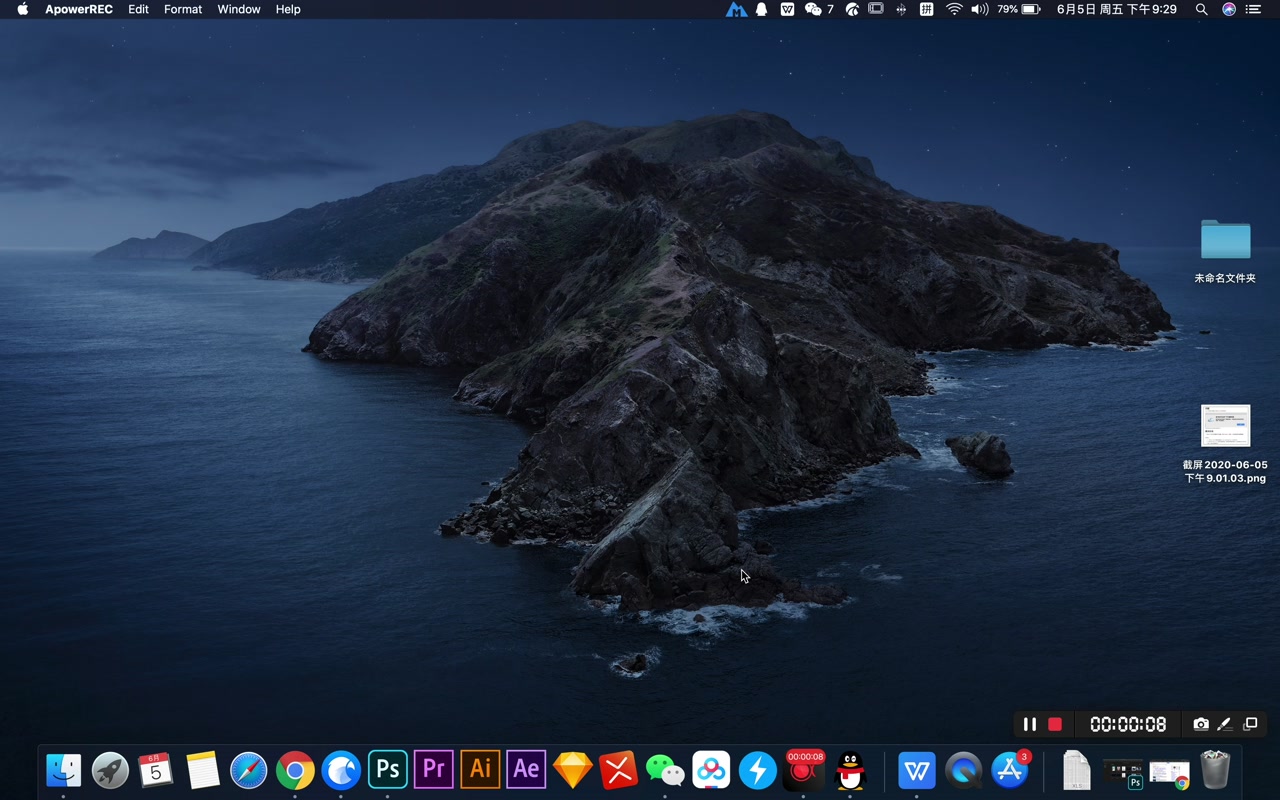Open the red X app in Dock

[x=619, y=770]
